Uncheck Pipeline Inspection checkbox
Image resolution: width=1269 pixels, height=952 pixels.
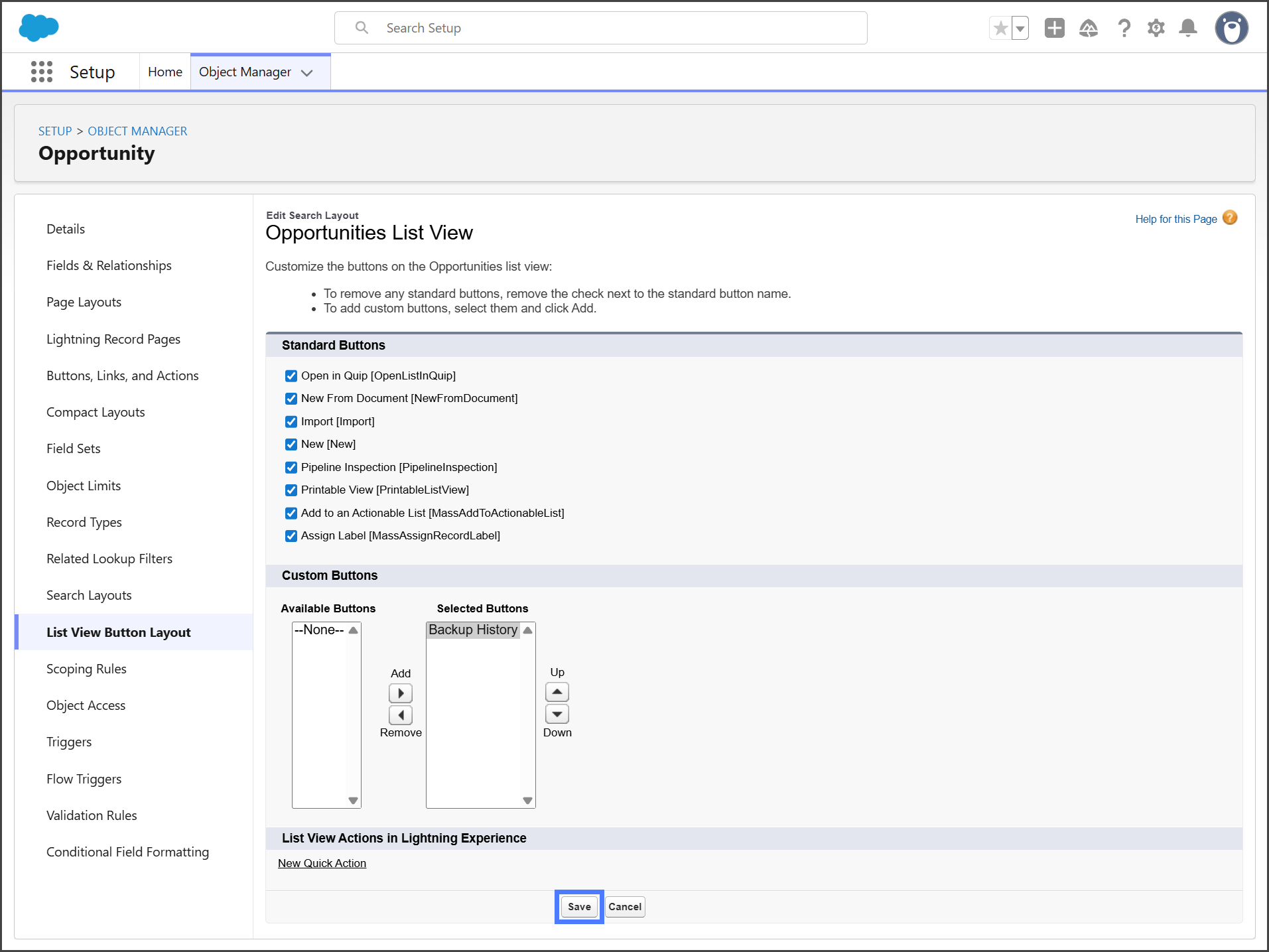(x=291, y=468)
